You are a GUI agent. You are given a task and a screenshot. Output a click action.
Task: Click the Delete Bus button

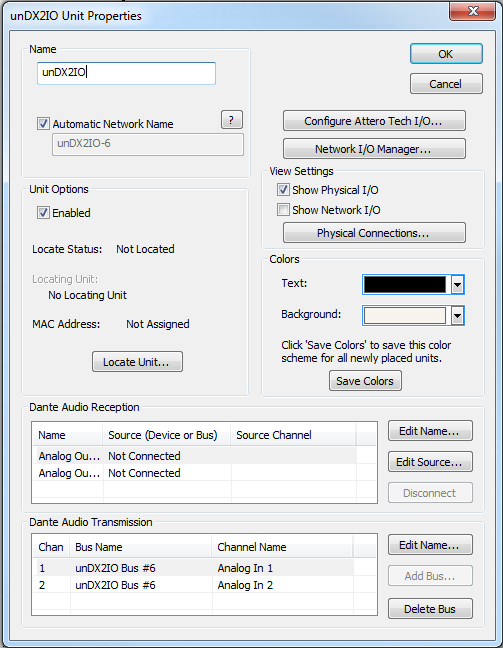point(430,609)
